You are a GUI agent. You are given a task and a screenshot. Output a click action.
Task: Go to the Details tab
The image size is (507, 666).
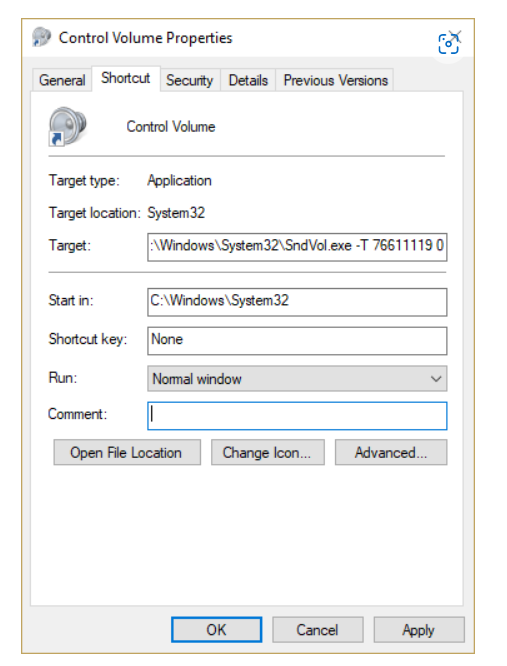pyautogui.click(x=248, y=80)
